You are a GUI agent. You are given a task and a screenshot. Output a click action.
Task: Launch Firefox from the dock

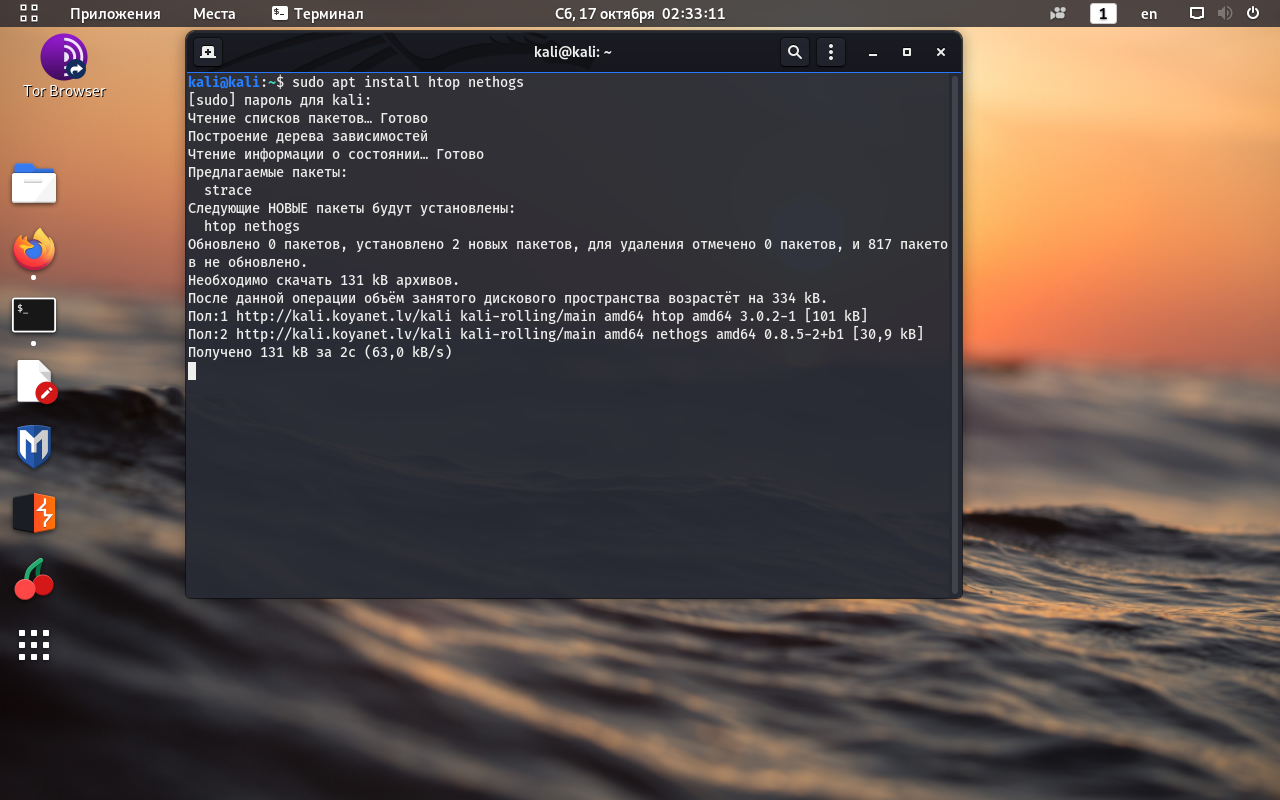(34, 250)
